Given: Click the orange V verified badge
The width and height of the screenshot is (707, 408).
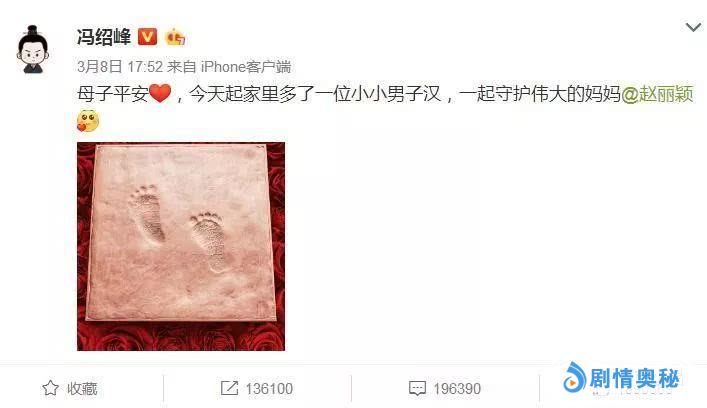Looking at the screenshot, I should tap(147, 37).
